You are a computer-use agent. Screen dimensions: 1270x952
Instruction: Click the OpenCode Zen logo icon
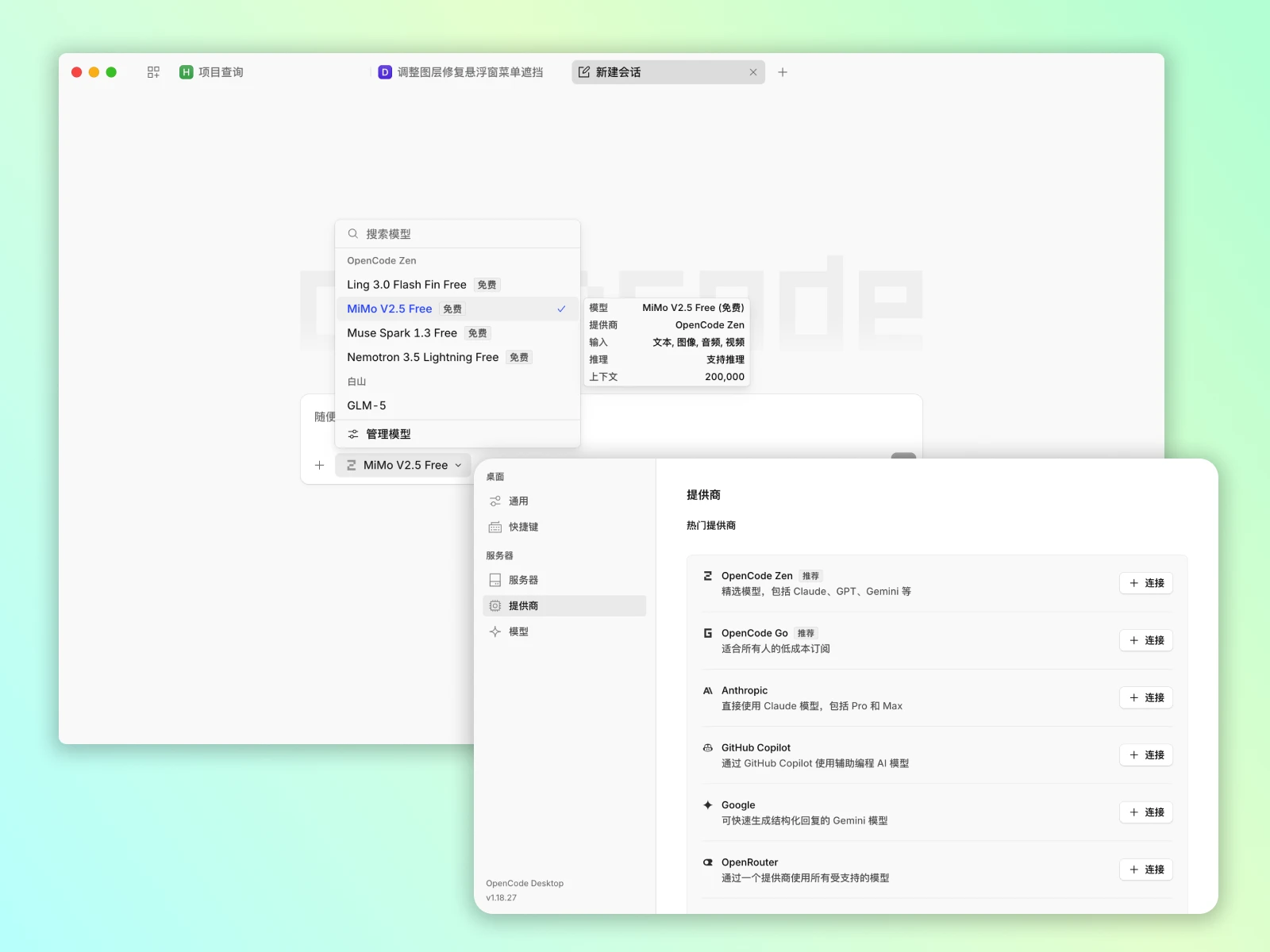point(708,576)
